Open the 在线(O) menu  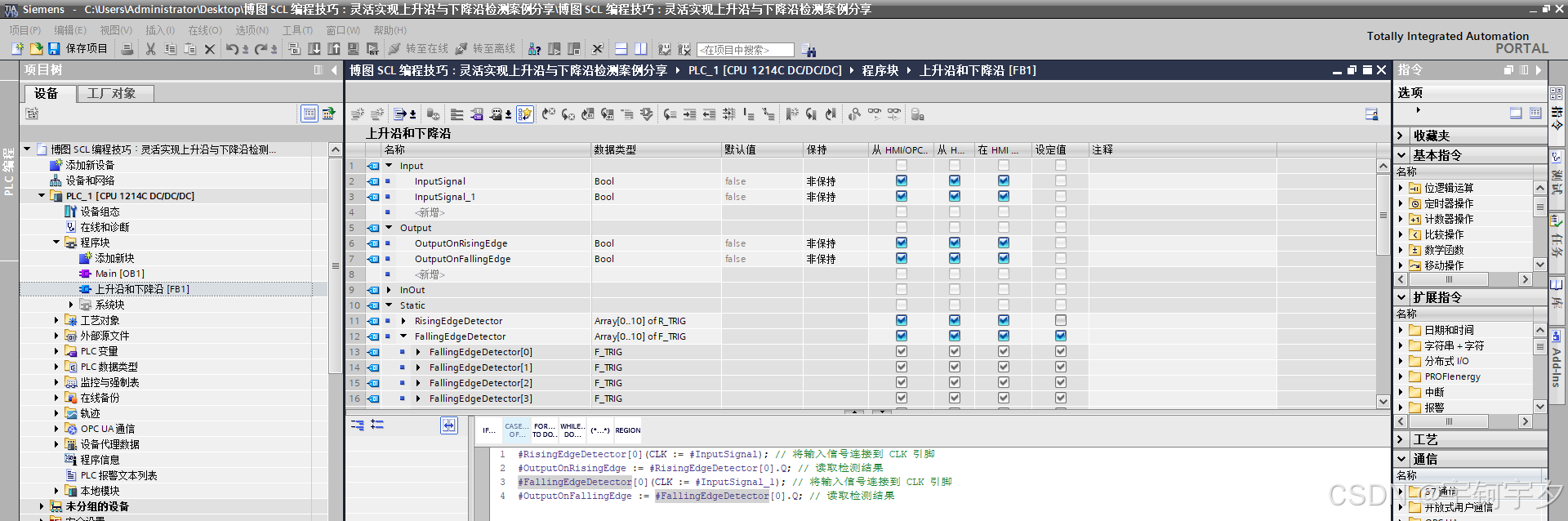[x=205, y=30]
